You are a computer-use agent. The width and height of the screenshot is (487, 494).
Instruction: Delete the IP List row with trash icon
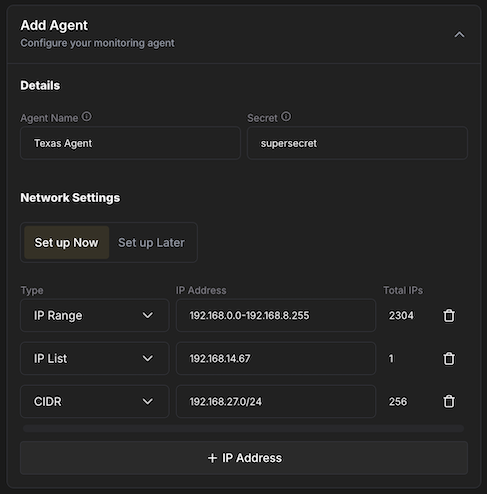(449, 358)
